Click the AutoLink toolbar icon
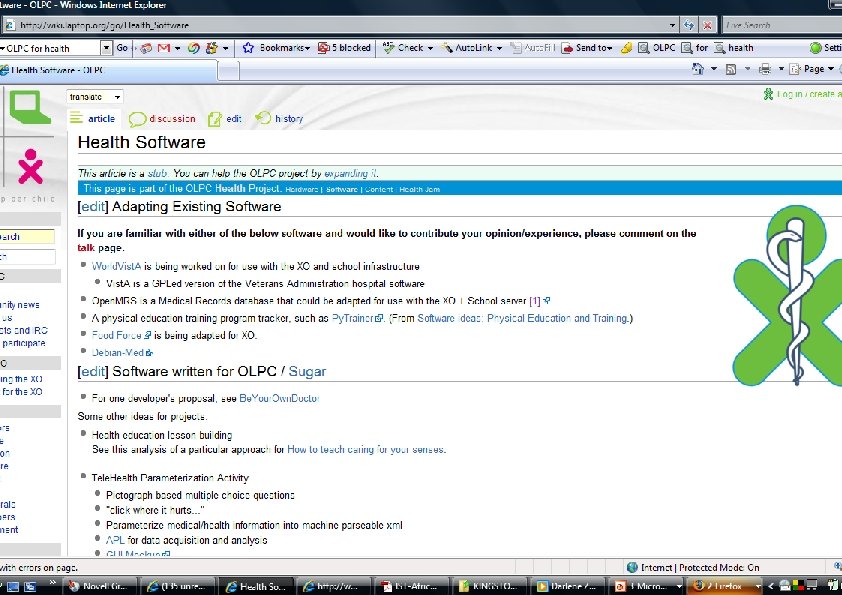This screenshot has height=595, width=842. [x=446, y=48]
